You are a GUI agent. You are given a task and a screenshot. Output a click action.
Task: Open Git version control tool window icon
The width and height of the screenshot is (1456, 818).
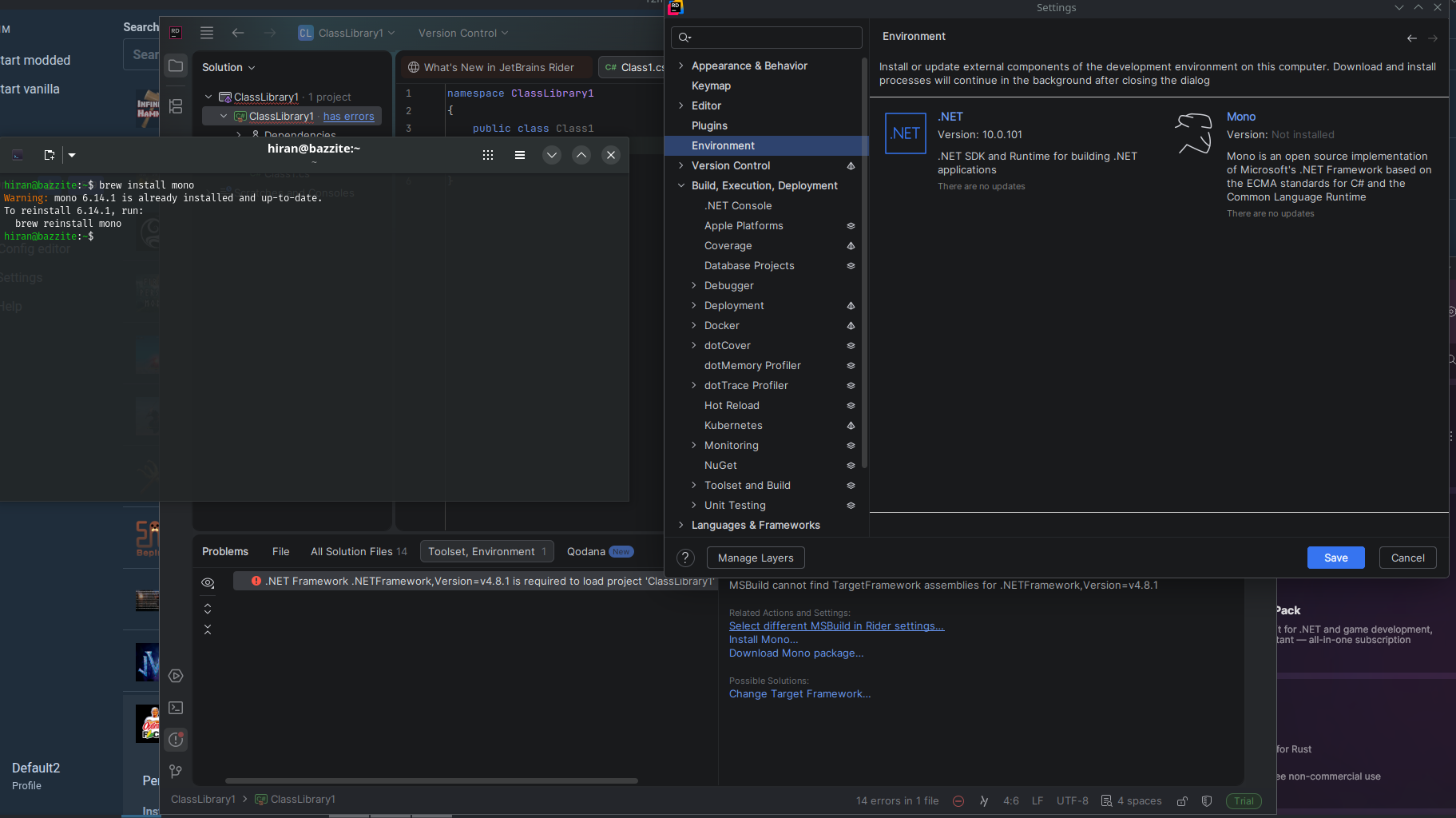click(x=176, y=771)
